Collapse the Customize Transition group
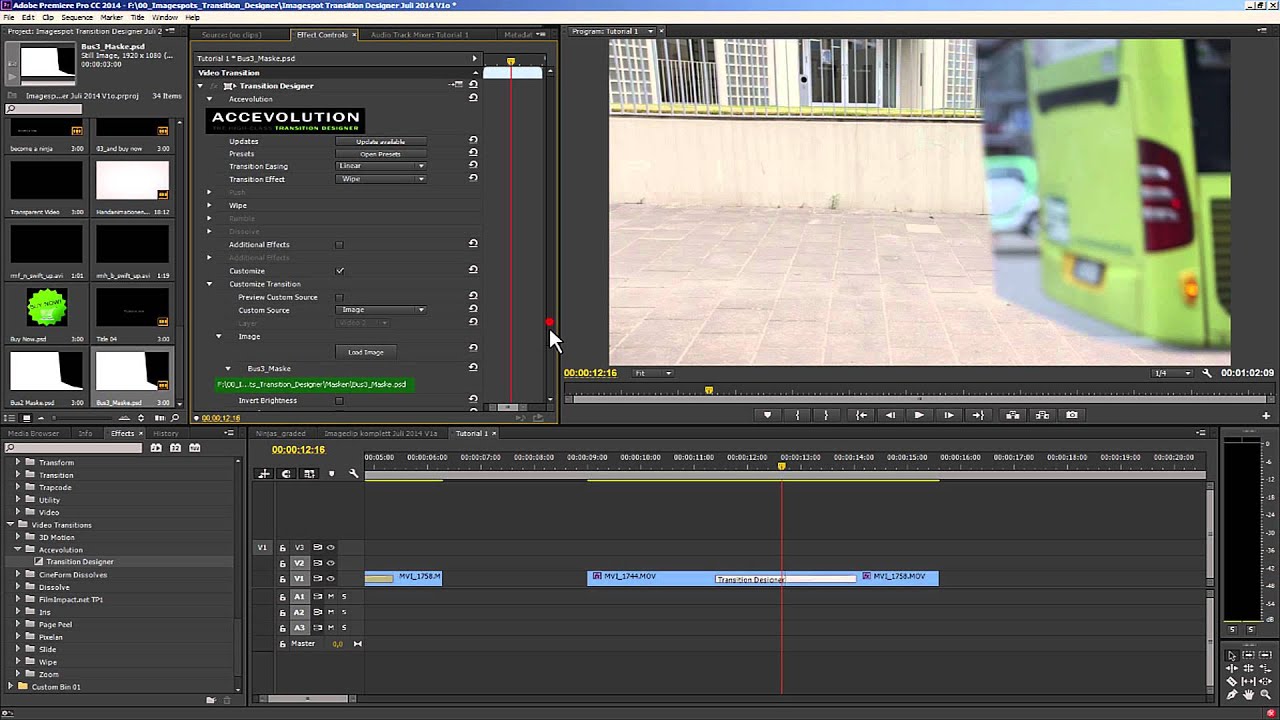 point(209,284)
